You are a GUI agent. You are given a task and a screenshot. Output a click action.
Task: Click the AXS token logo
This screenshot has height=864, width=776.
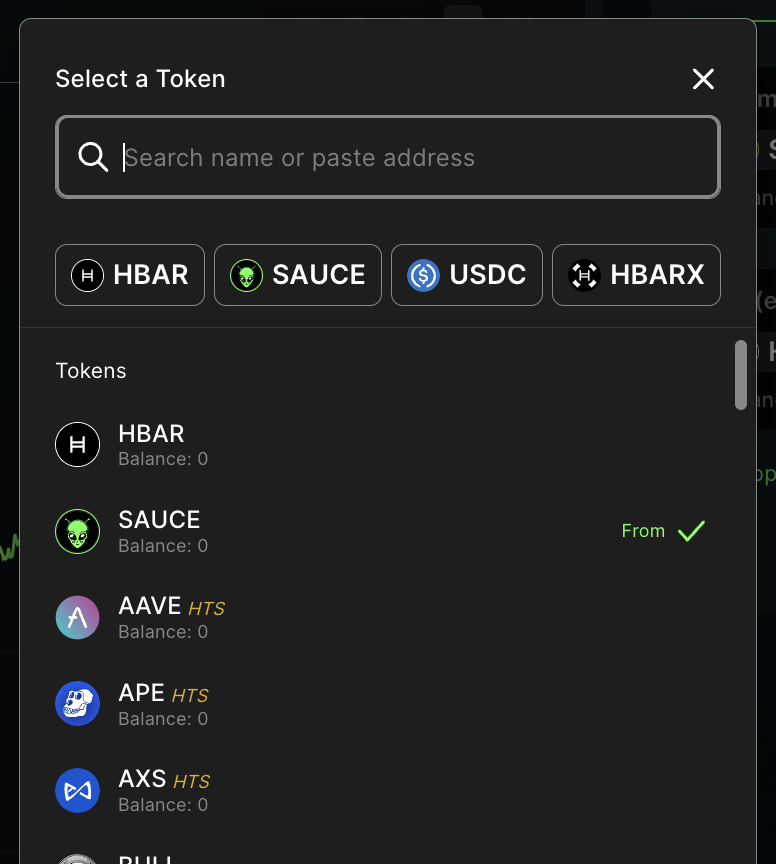(x=77, y=791)
